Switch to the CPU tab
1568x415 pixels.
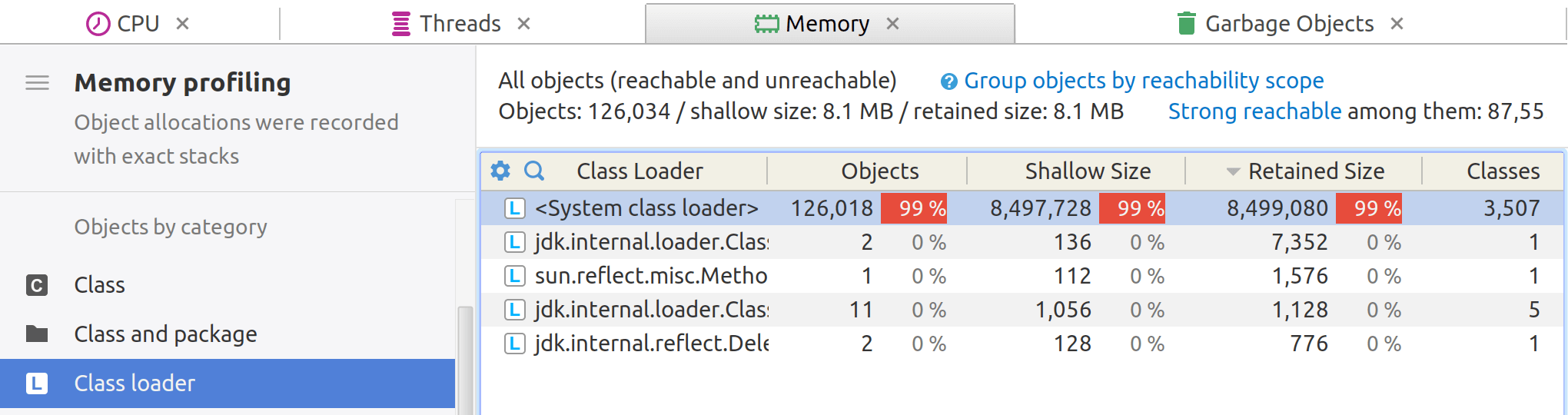tap(123, 24)
